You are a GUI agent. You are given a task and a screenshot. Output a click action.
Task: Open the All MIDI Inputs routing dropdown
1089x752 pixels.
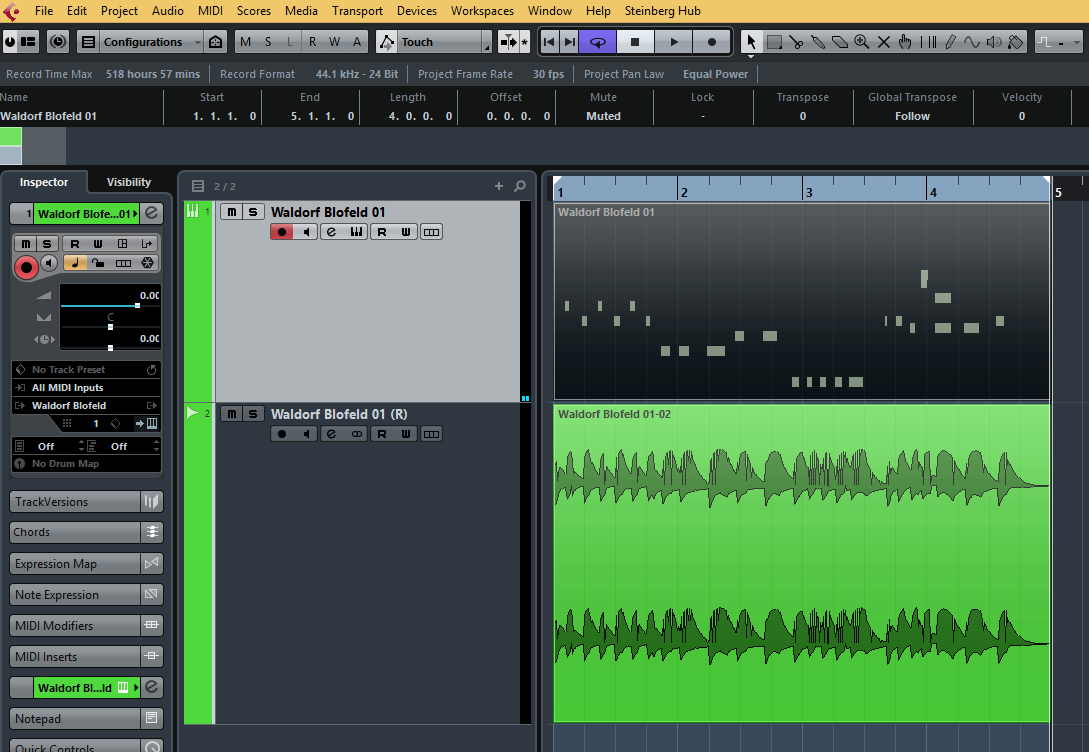(x=86, y=387)
